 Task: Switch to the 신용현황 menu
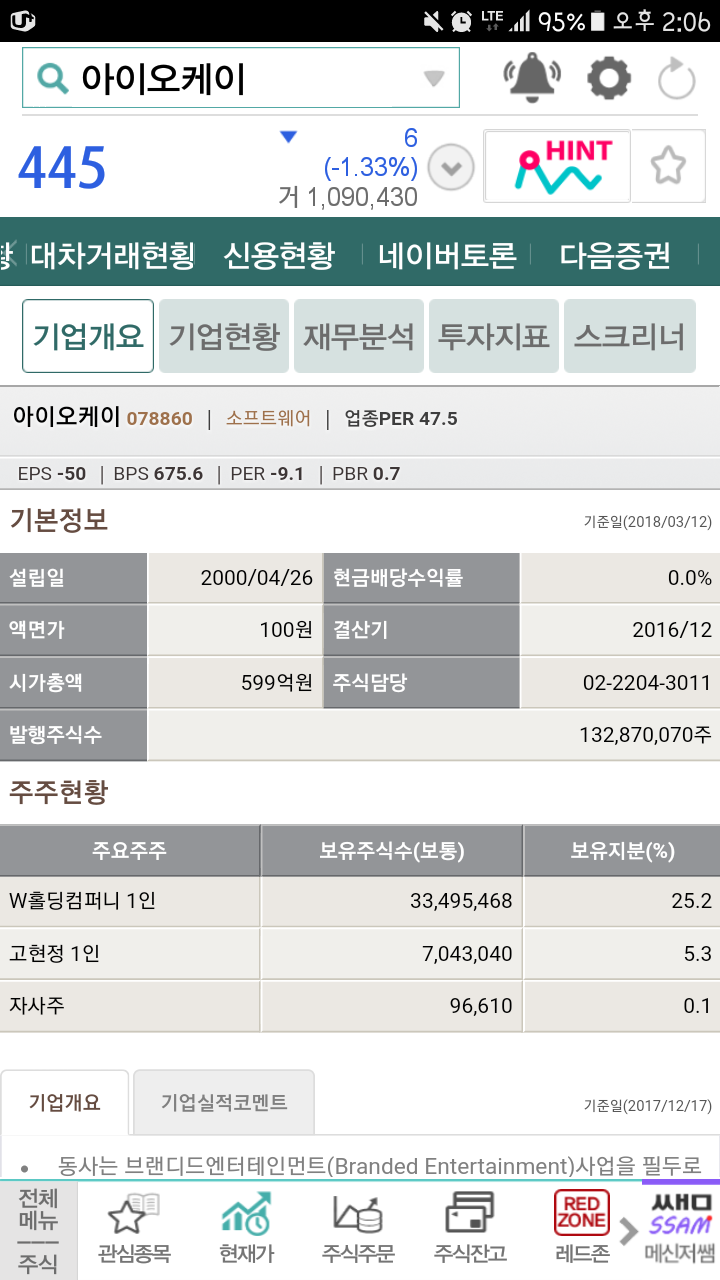(279, 256)
